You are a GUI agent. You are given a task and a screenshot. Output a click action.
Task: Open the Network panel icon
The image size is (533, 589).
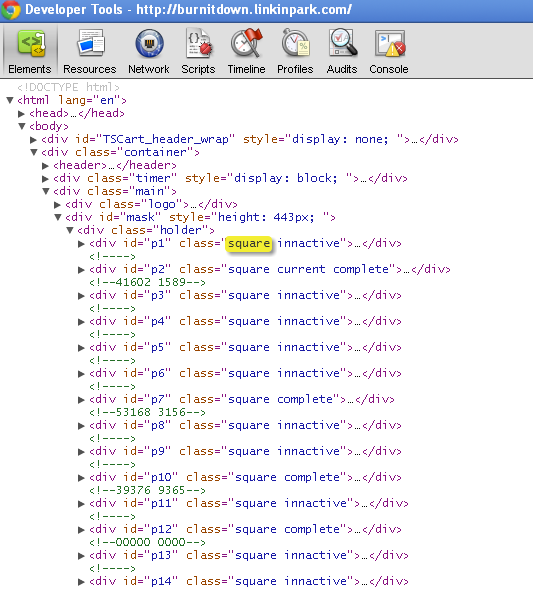pos(149,44)
